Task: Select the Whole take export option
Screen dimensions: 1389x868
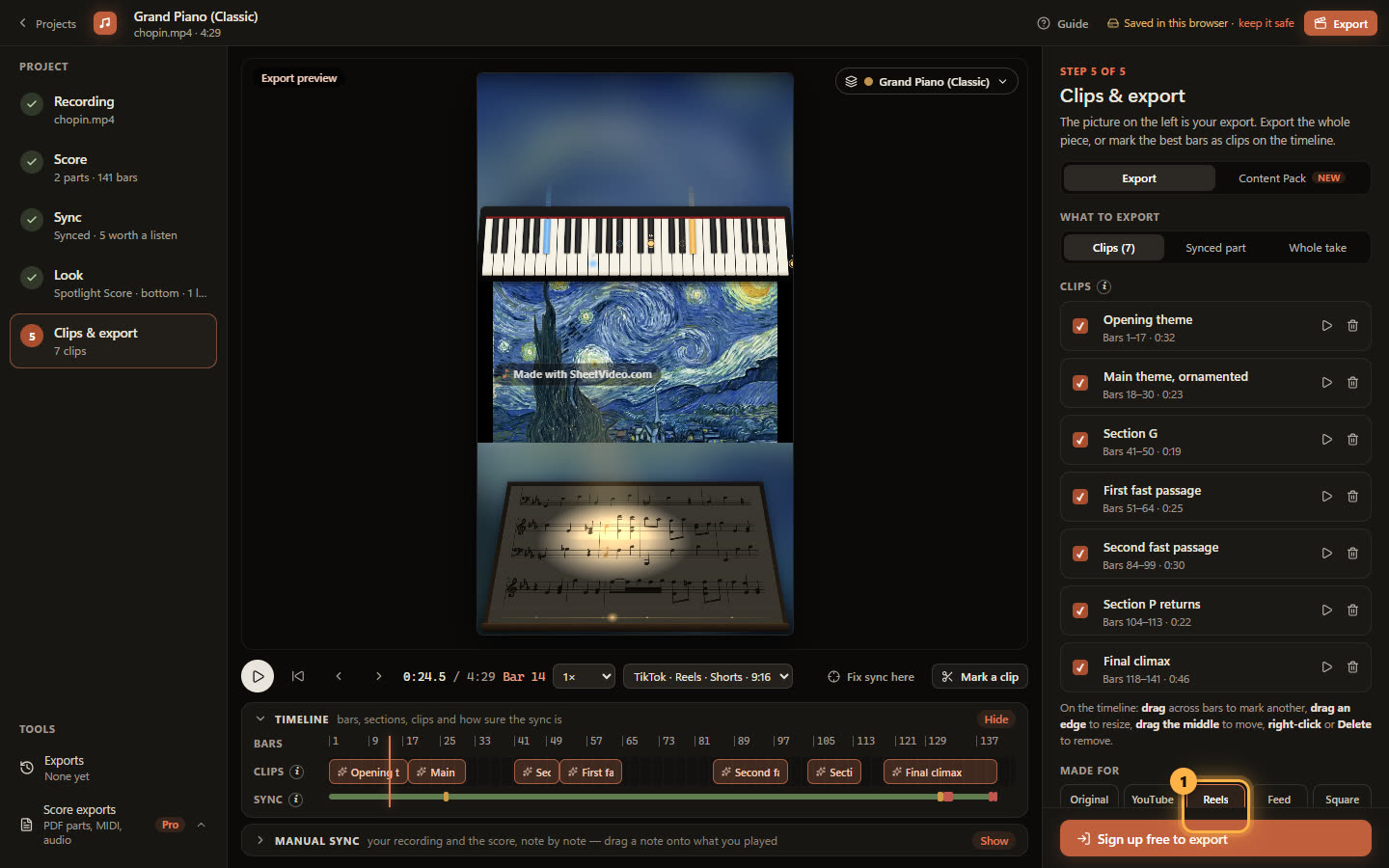Action: coord(1318,248)
